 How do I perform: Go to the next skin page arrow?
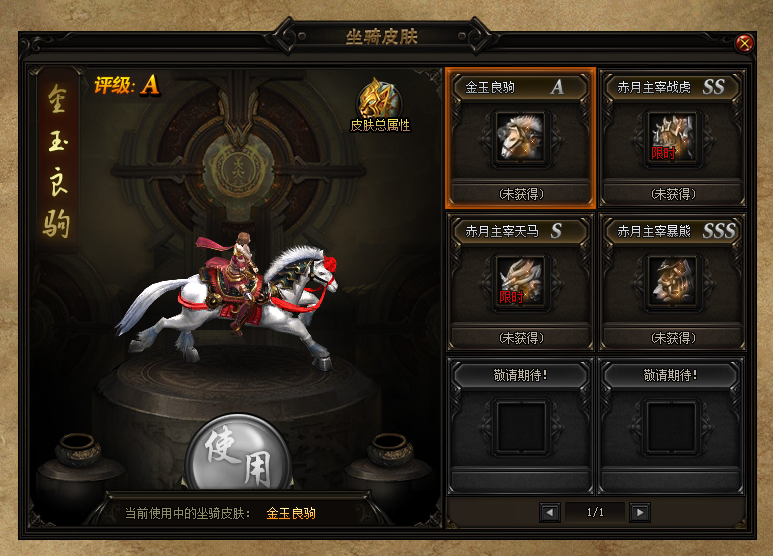[x=640, y=513]
